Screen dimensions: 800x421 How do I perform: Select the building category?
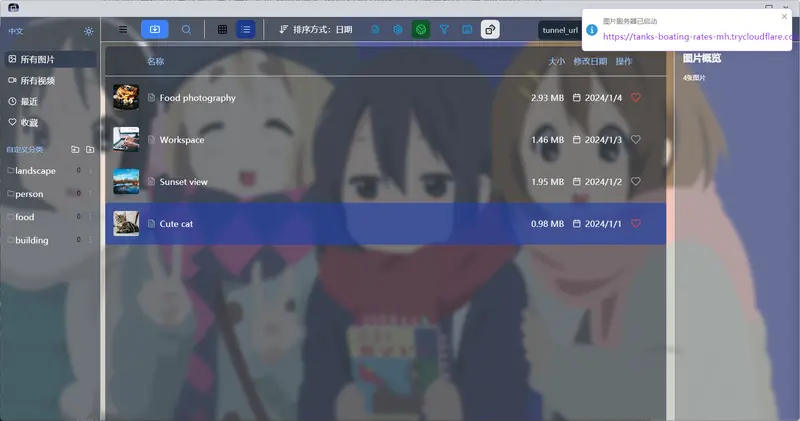pyautogui.click(x=32, y=240)
